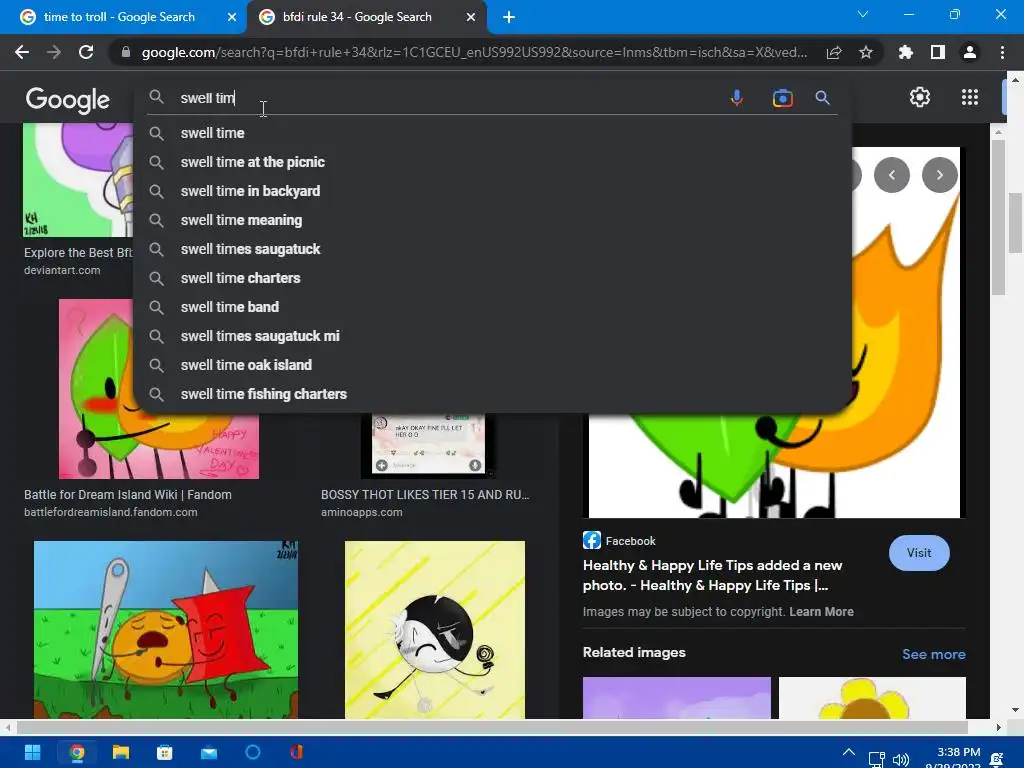The height and width of the screenshot is (768, 1024).
Task: Open 'BOSSY THOT LIKES TIER 15' result
Action: pyautogui.click(x=425, y=494)
